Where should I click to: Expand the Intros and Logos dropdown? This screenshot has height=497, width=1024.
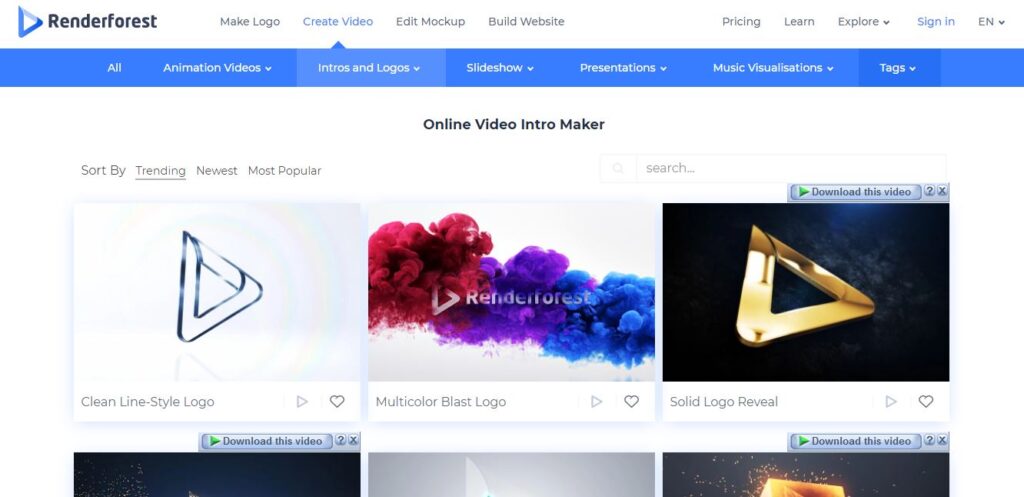click(369, 68)
